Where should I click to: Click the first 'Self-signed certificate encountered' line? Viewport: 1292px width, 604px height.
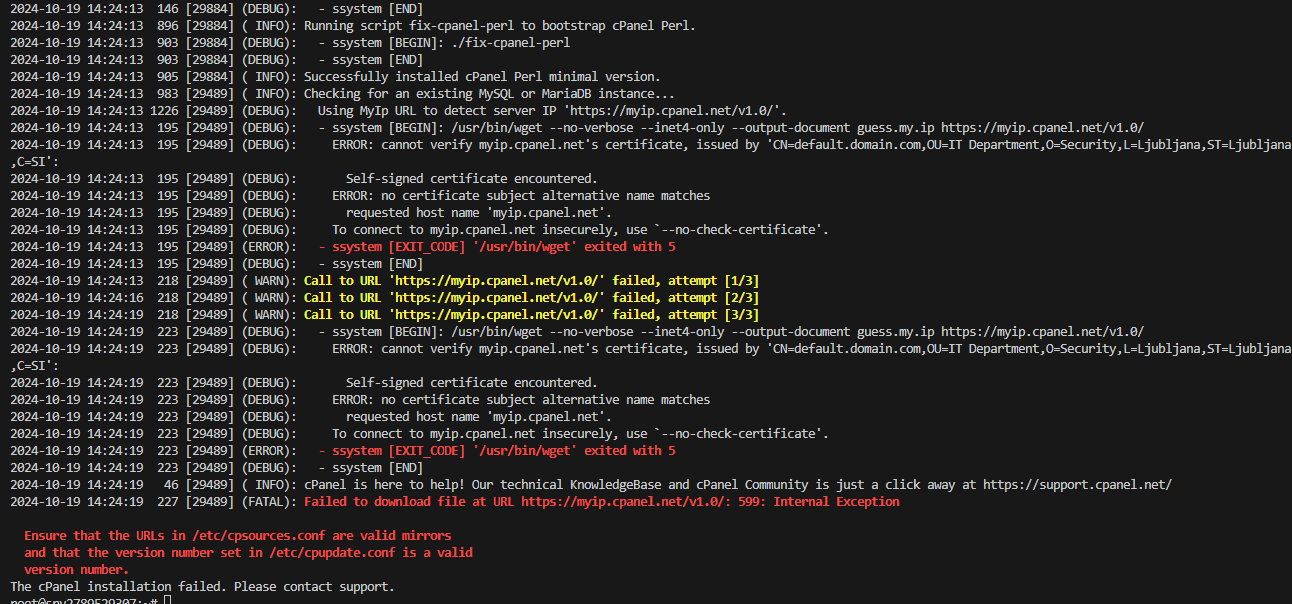[x=471, y=179]
